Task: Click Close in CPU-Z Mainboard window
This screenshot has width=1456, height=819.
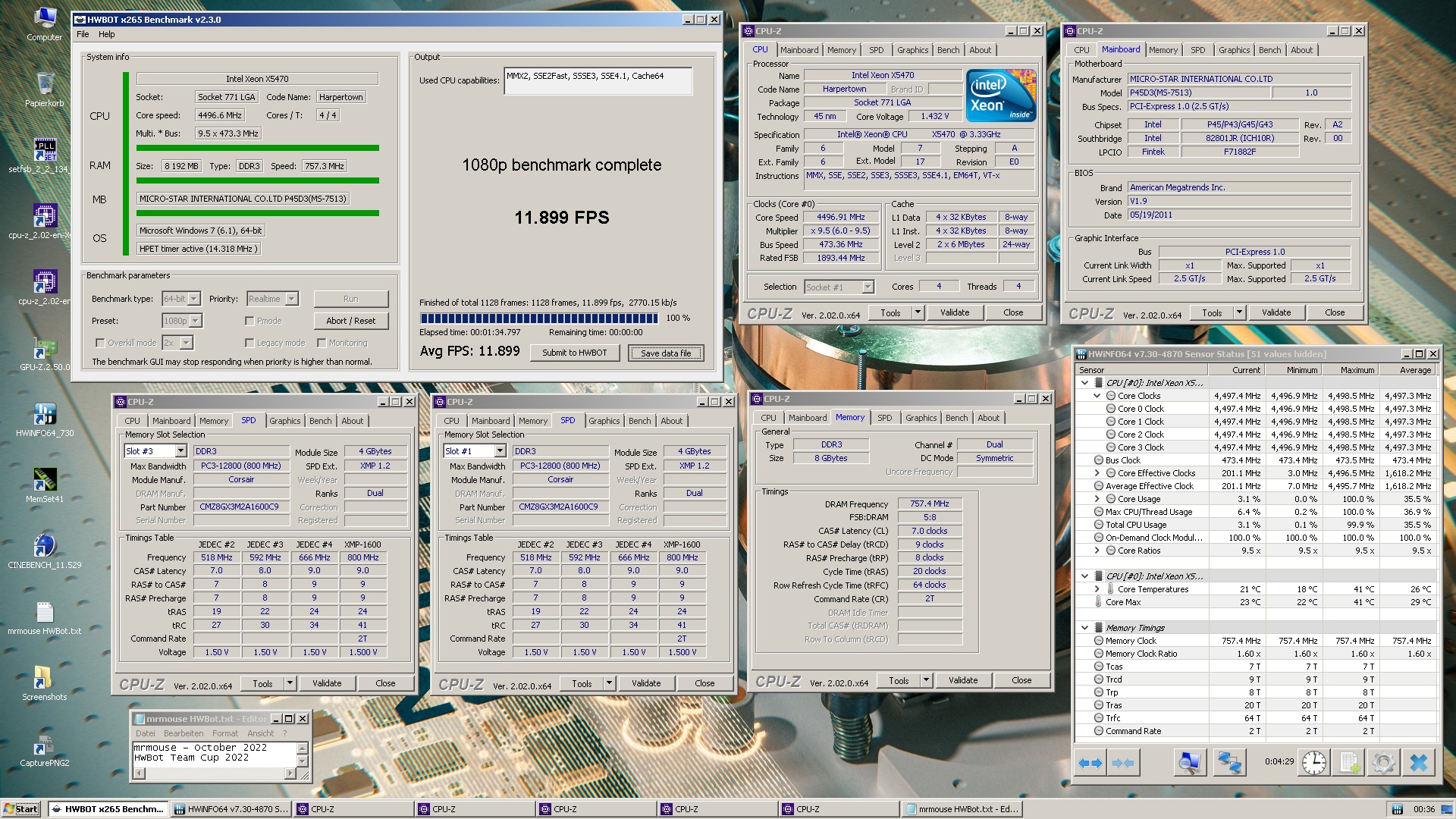Action: click(x=1334, y=312)
